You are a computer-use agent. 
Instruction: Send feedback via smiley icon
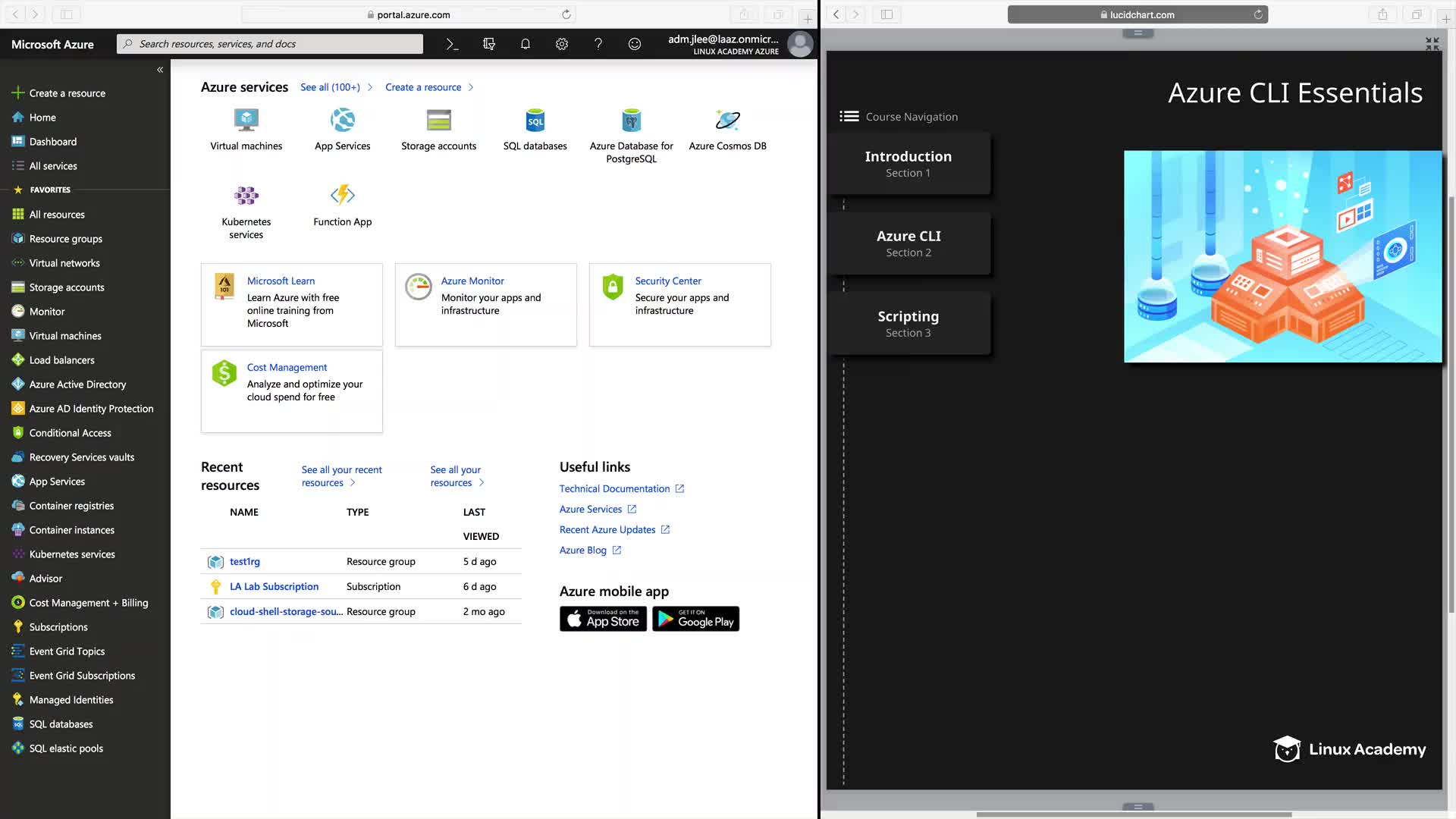pos(635,44)
